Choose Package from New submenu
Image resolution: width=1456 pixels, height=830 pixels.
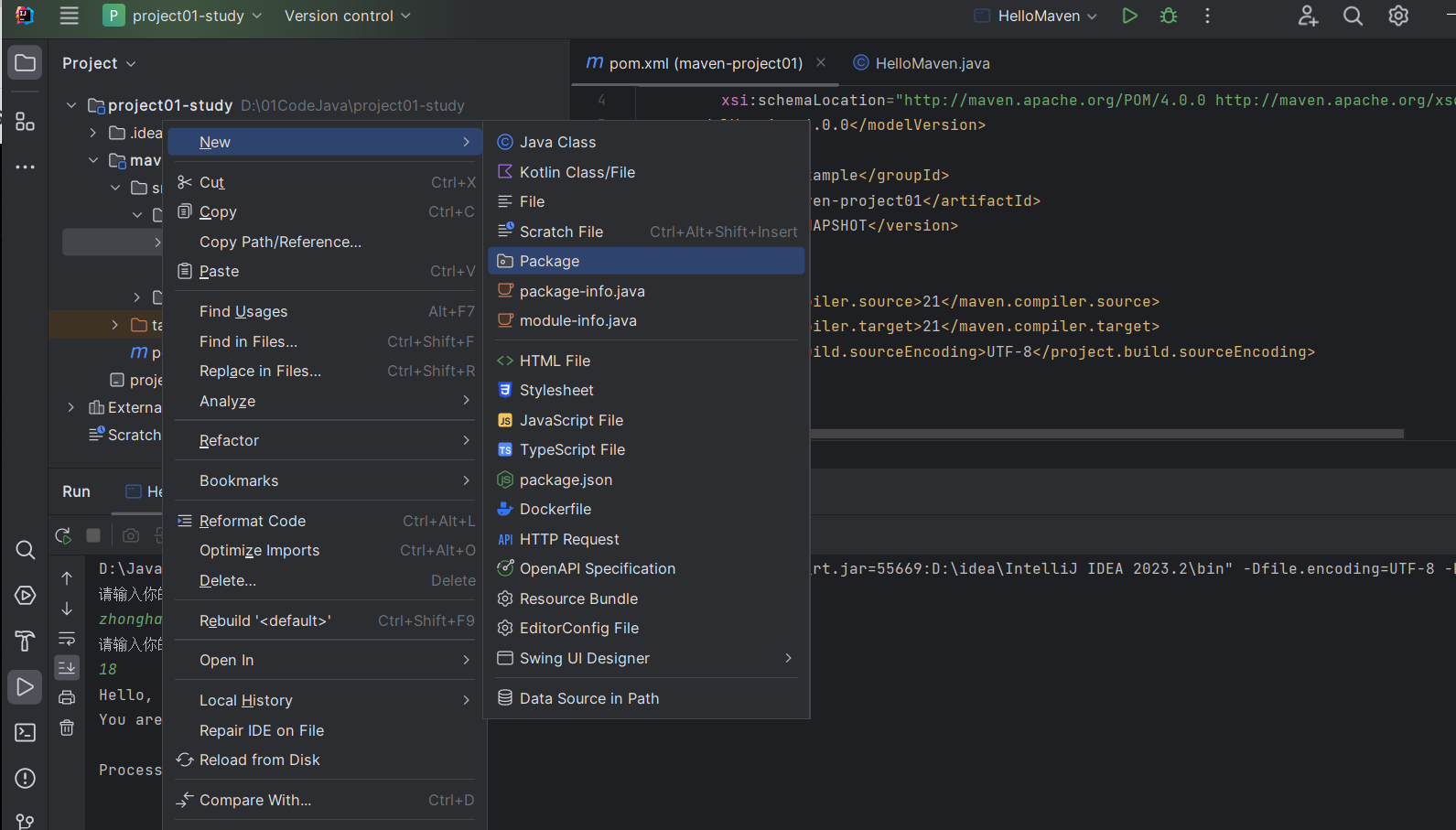click(x=646, y=261)
